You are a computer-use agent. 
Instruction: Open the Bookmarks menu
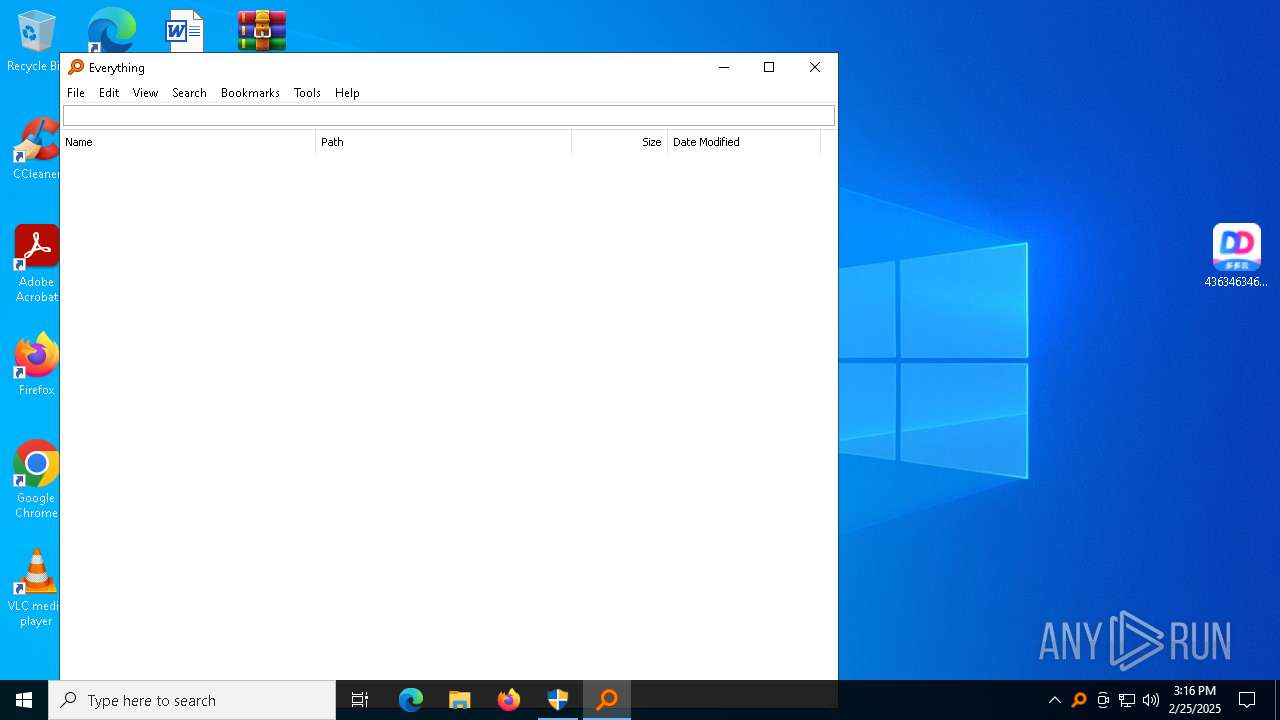pyautogui.click(x=250, y=93)
